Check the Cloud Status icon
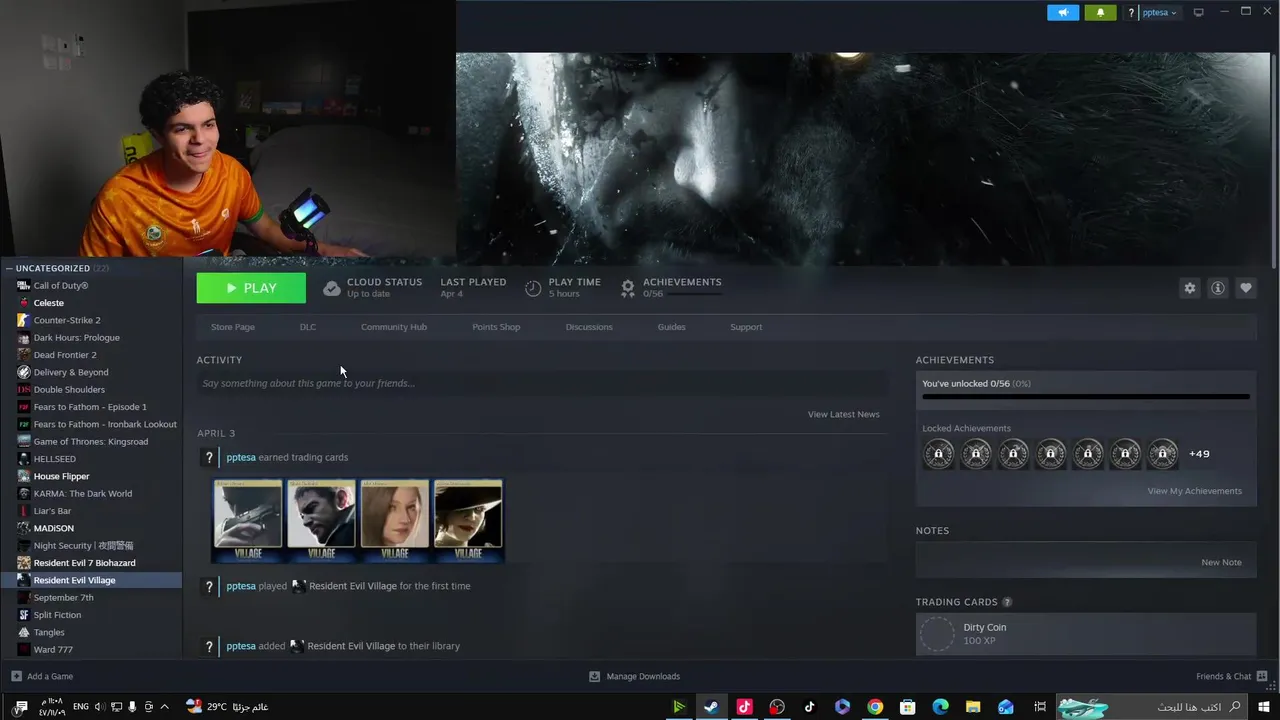This screenshot has height=720, width=1280. click(x=332, y=289)
